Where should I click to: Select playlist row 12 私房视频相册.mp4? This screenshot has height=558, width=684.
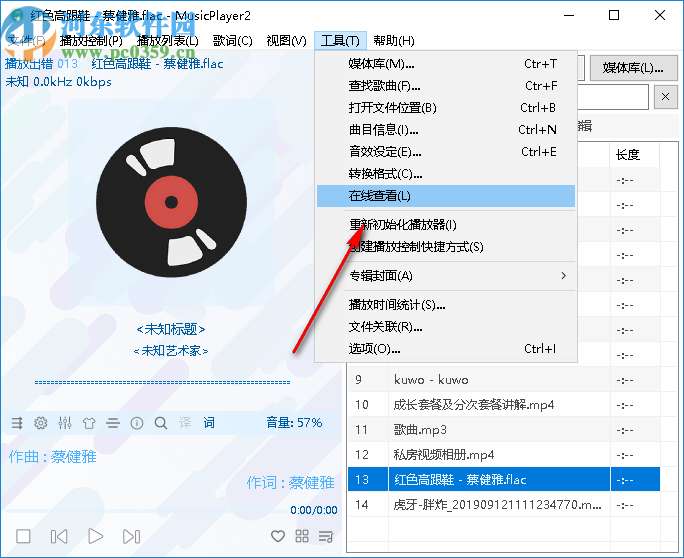pyautogui.click(x=504, y=455)
